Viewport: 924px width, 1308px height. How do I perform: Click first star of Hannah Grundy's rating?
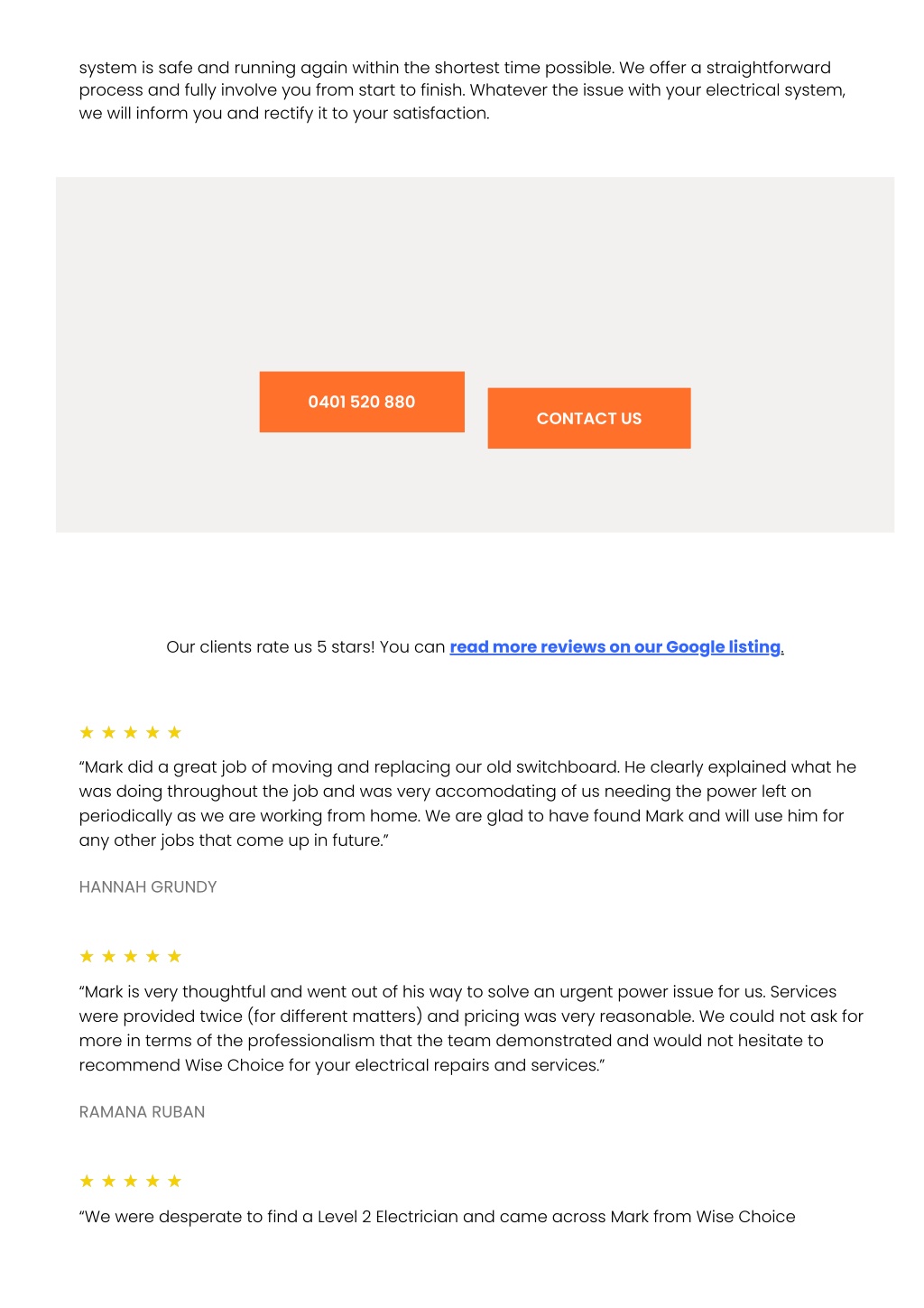pos(87,732)
